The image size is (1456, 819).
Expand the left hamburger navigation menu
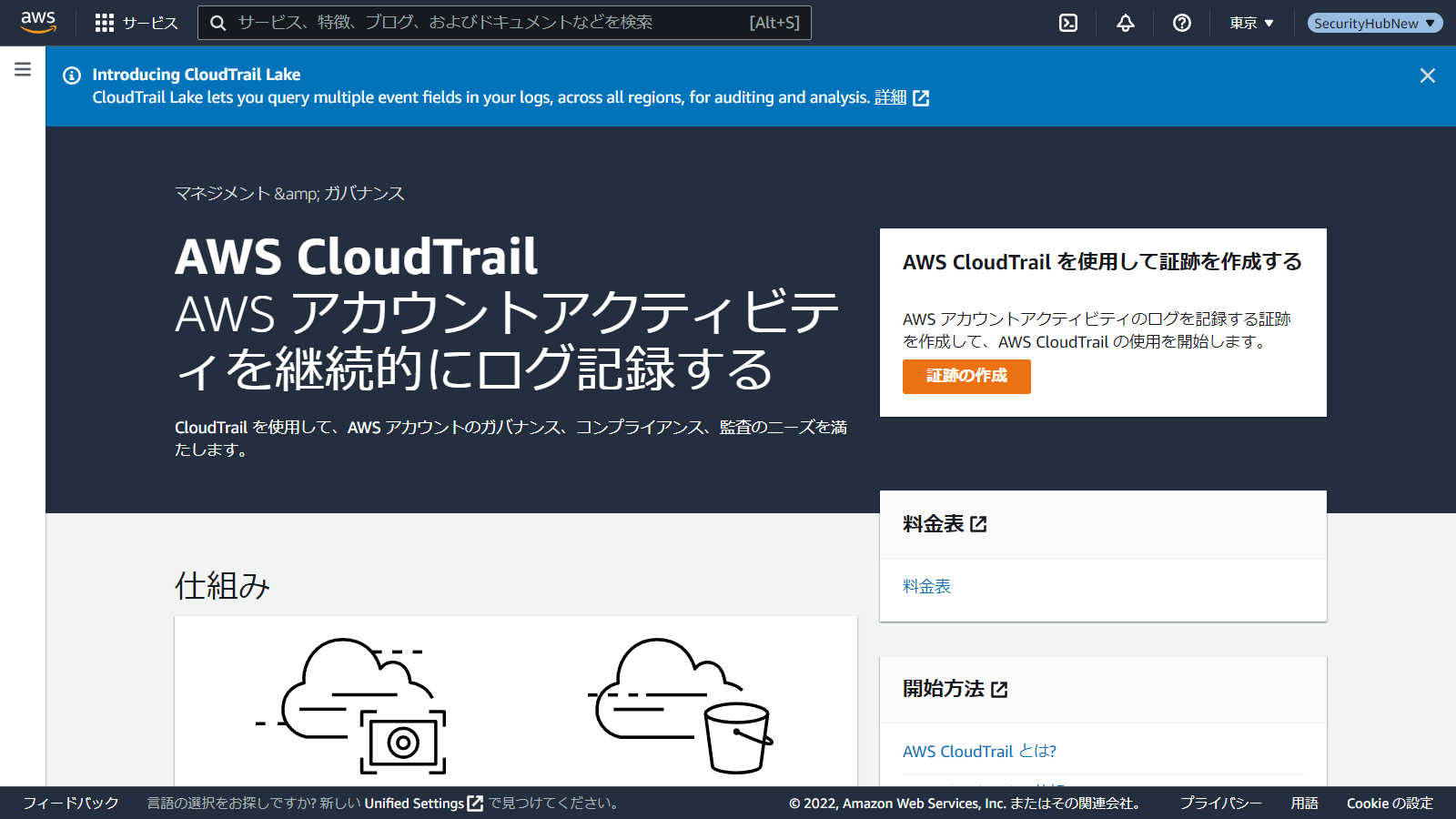pyautogui.click(x=23, y=69)
